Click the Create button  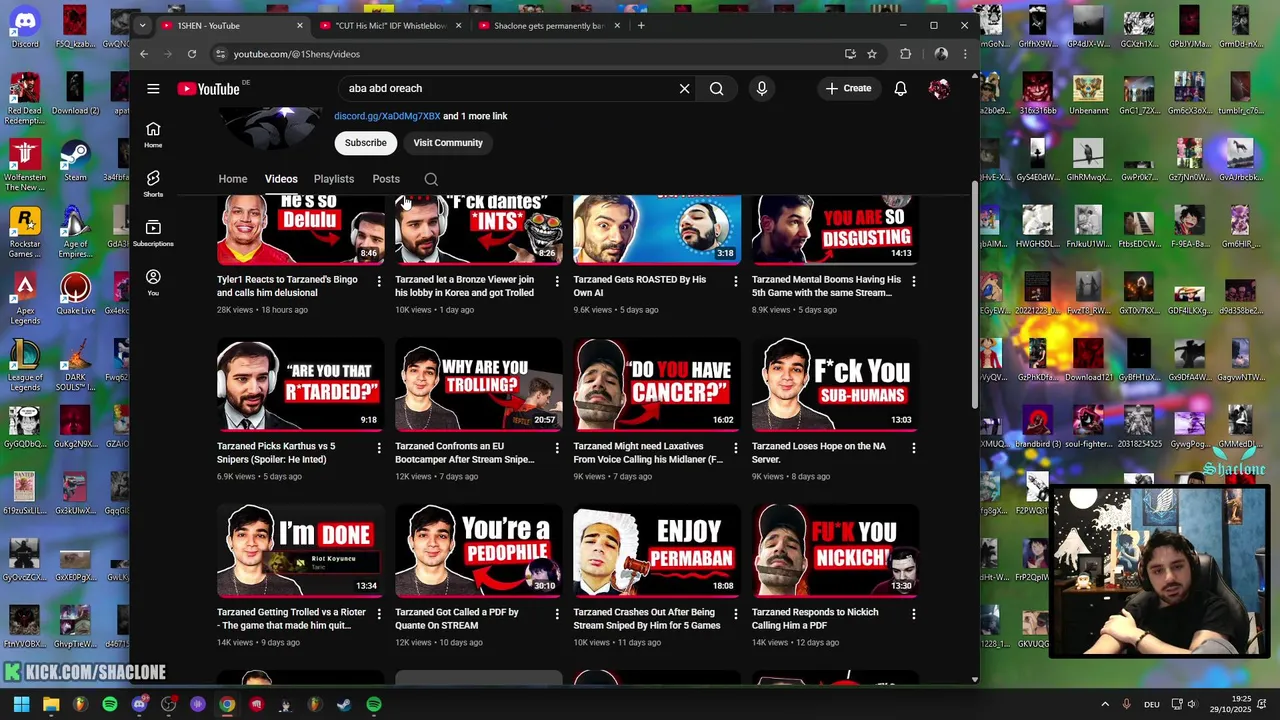[x=848, y=89]
